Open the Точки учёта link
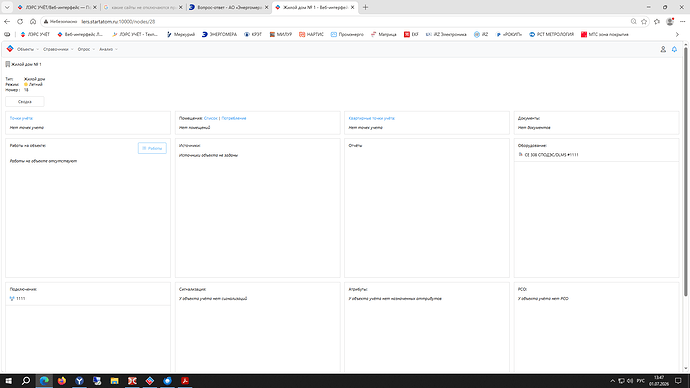Viewport: 690px width, 388px height. click(21, 118)
